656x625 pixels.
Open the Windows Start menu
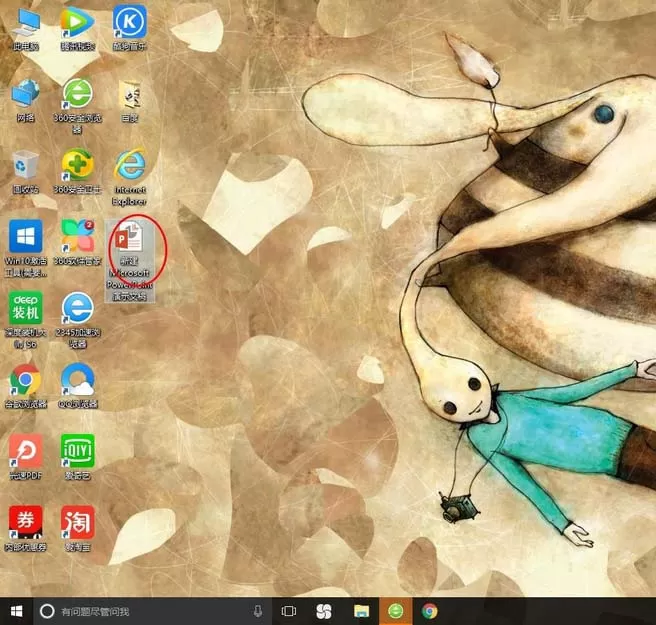16,611
